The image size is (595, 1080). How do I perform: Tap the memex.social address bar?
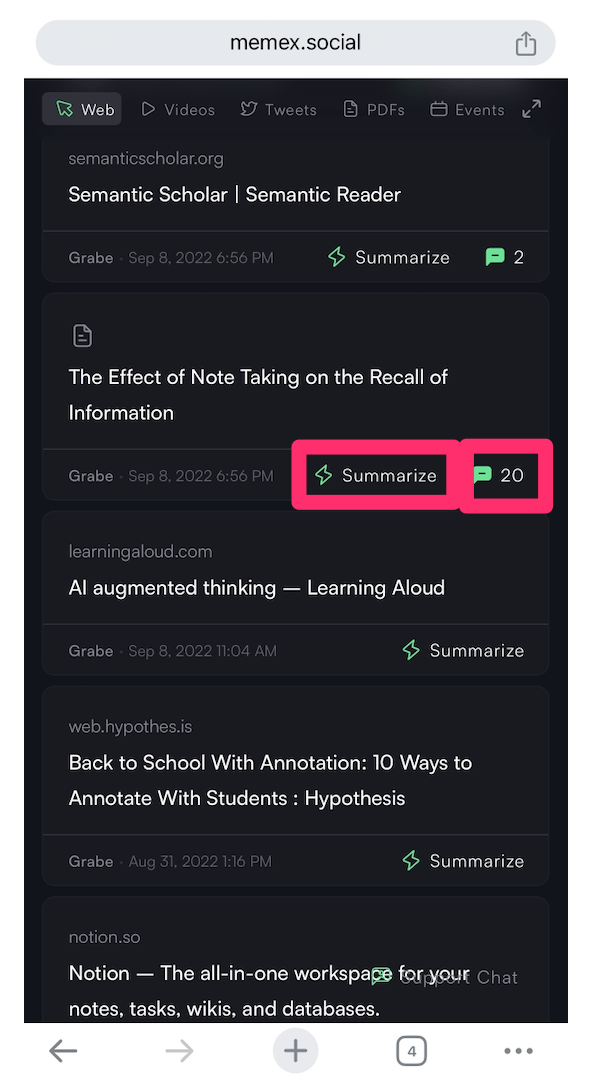coord(295,43)
